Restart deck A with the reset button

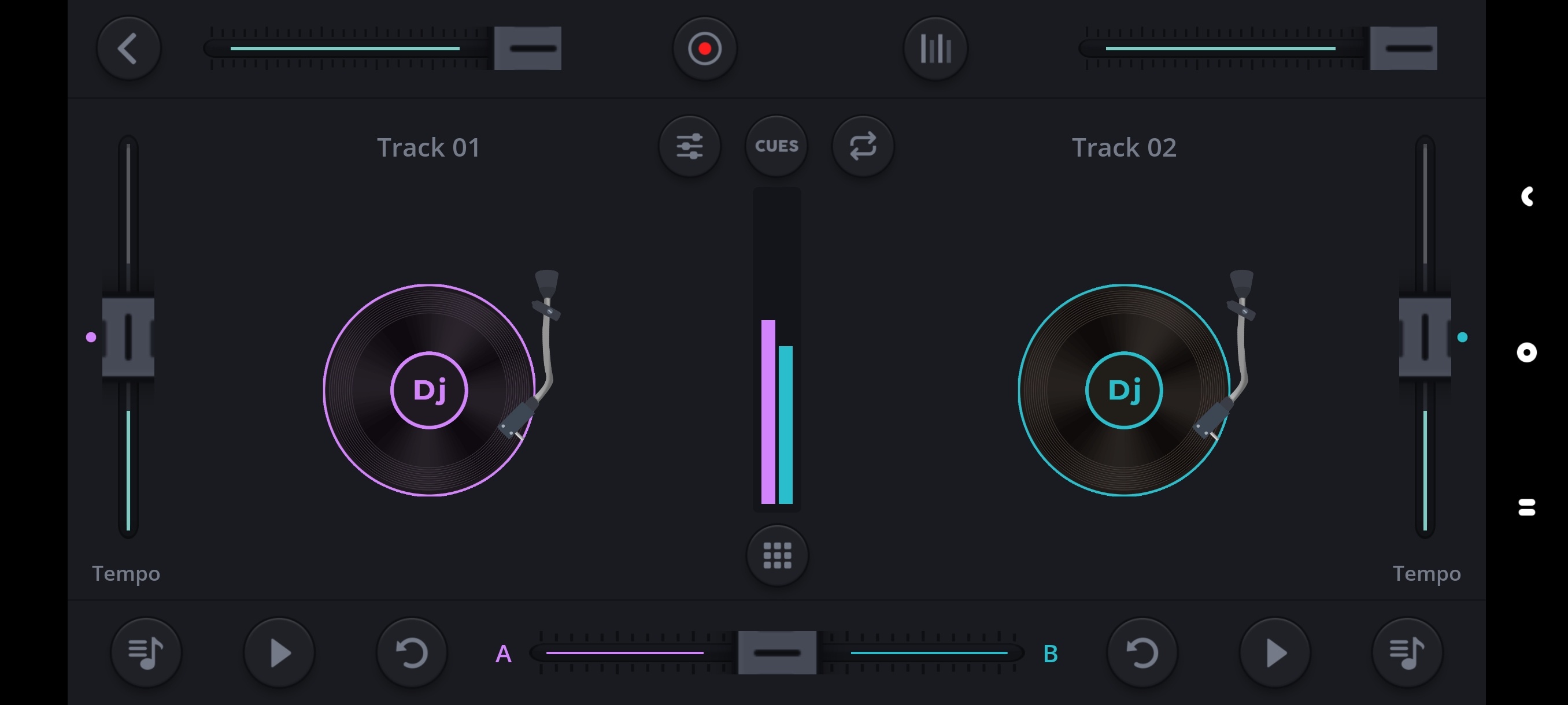point(412,652)
